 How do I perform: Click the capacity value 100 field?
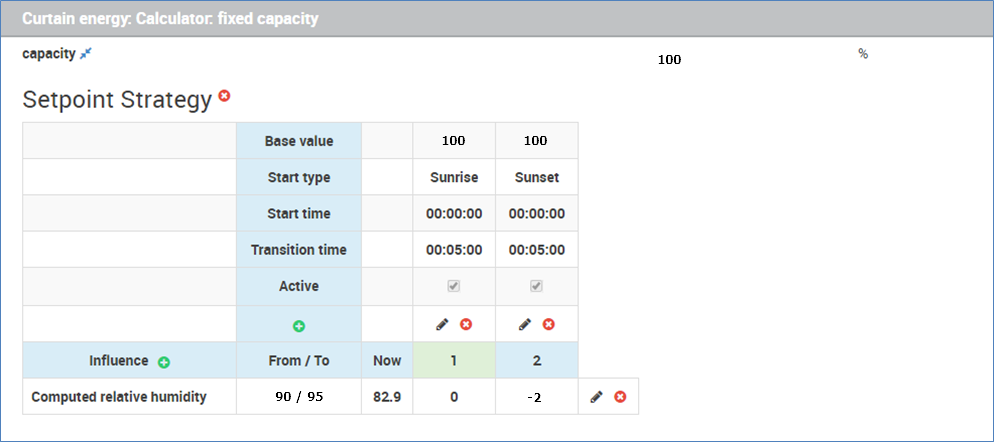point(669,60)
